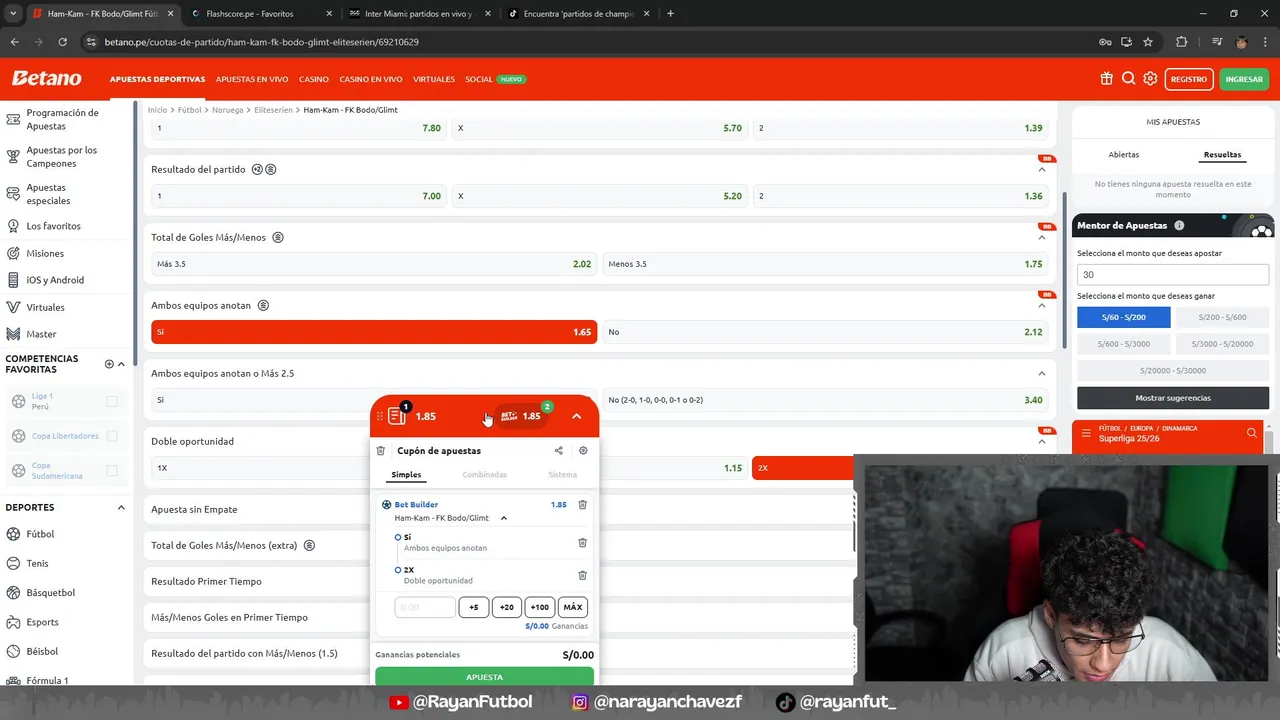This screenshot has width=1280, height=720.
Task: Tick the Copa Libertadores checkbox
Action: pyautogui.click(x=112, y=436)
